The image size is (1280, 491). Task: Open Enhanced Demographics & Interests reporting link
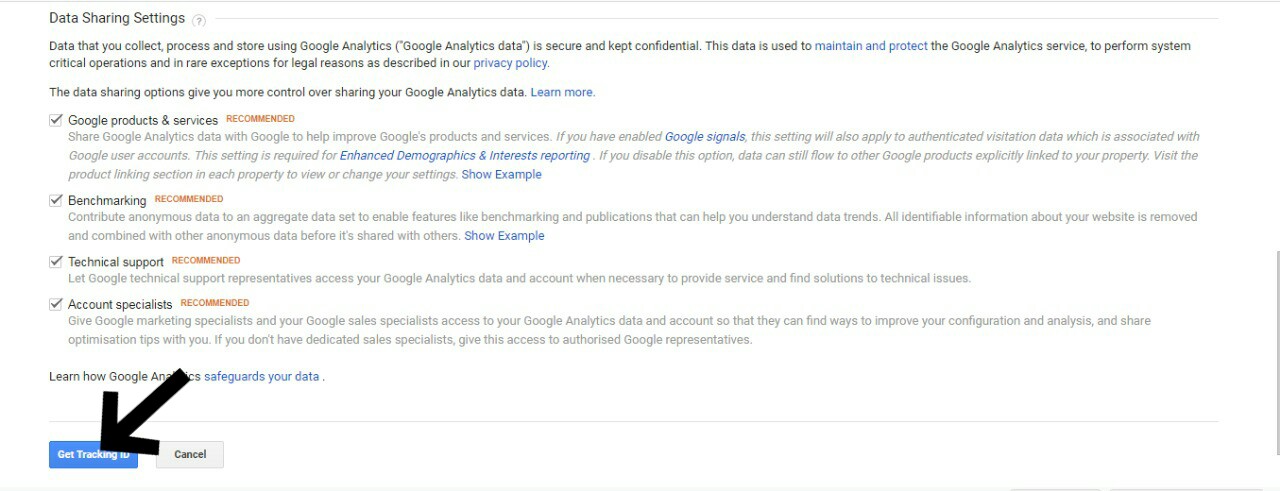(x=465, y=156)
